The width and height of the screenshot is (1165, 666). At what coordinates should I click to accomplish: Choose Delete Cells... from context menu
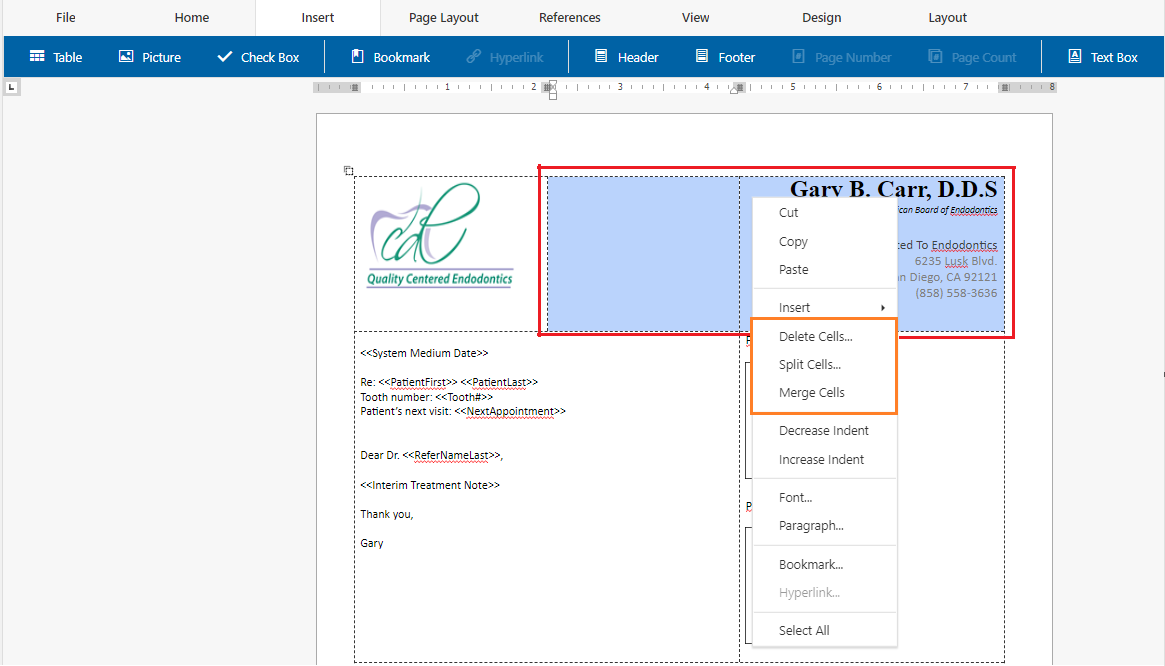click(x=815, y=337)
